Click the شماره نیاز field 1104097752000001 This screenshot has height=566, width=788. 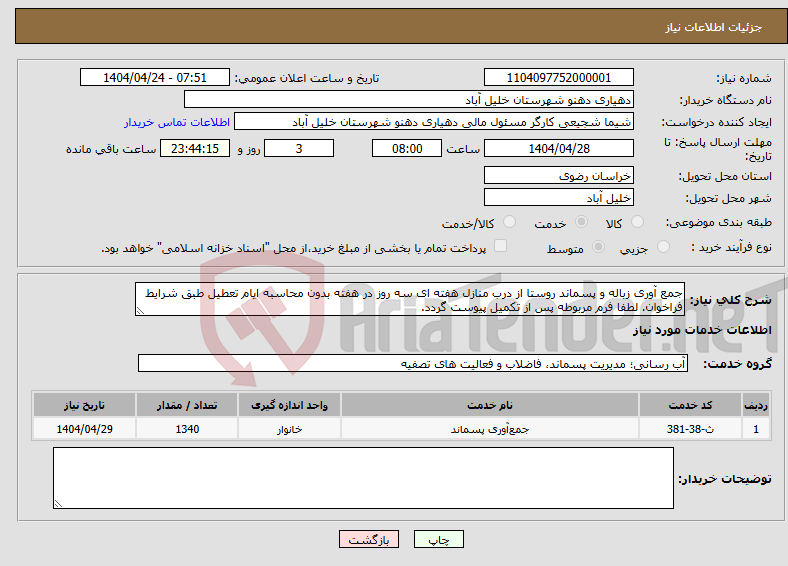click(558, 77)
